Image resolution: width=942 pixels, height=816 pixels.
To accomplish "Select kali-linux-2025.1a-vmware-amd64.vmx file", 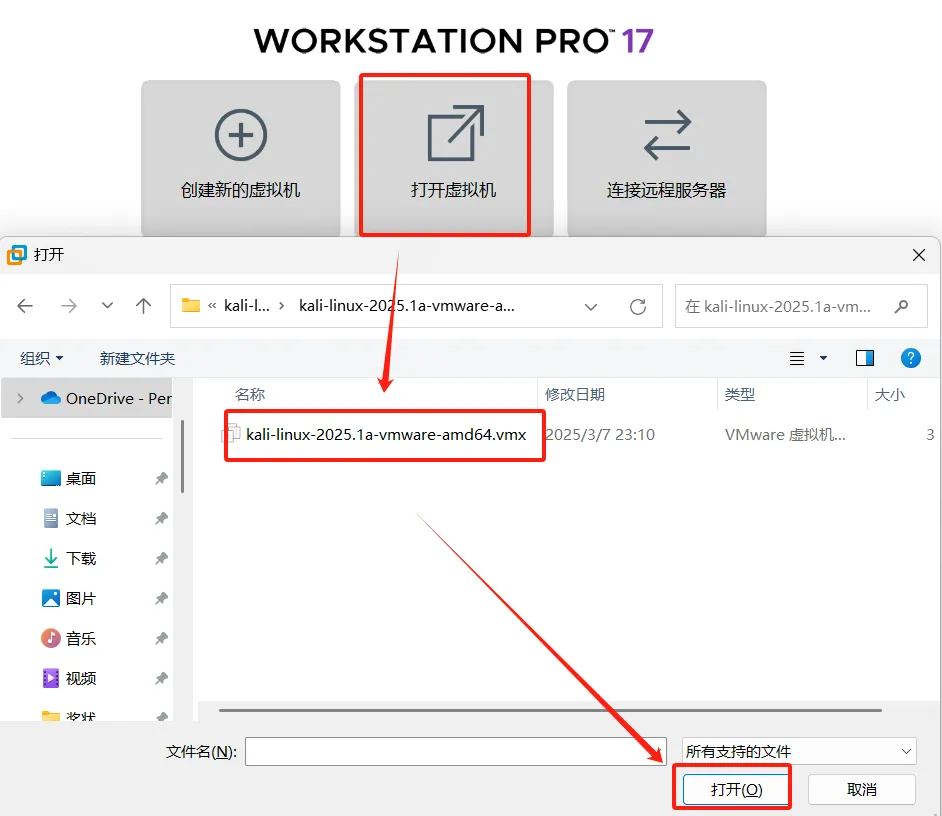I will click(x=386, y=434).
